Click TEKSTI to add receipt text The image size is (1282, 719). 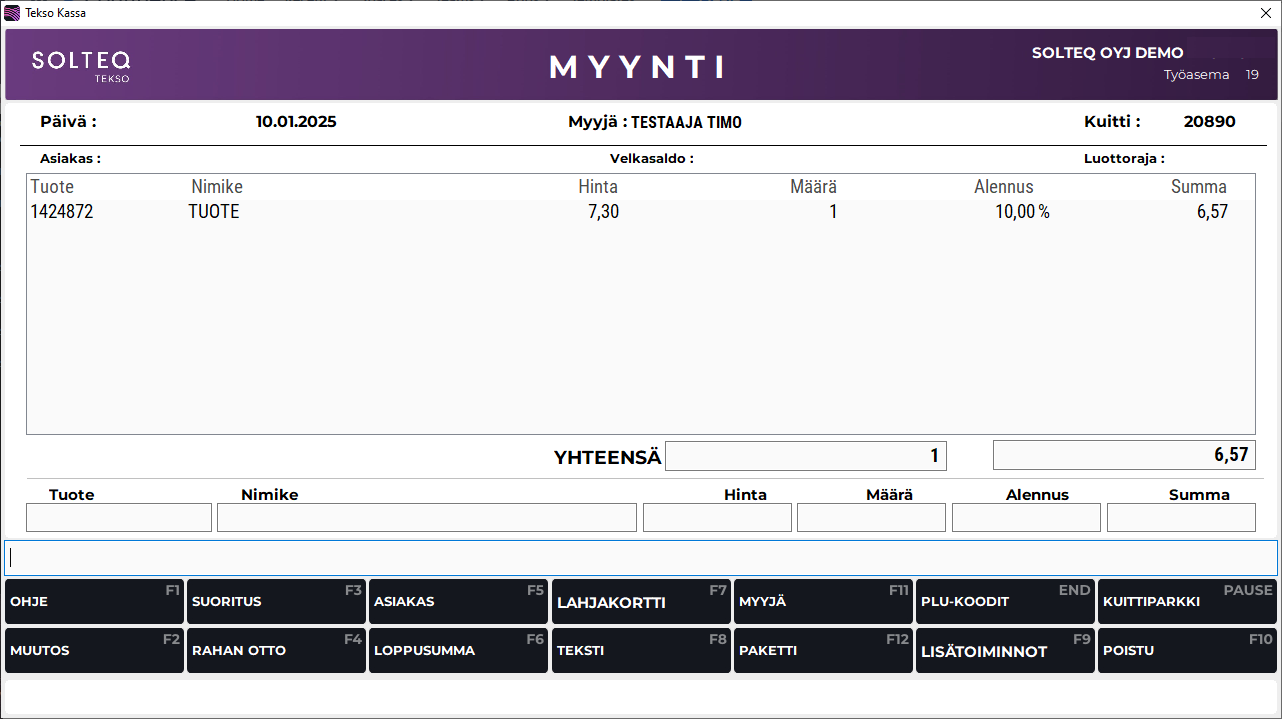640,650
